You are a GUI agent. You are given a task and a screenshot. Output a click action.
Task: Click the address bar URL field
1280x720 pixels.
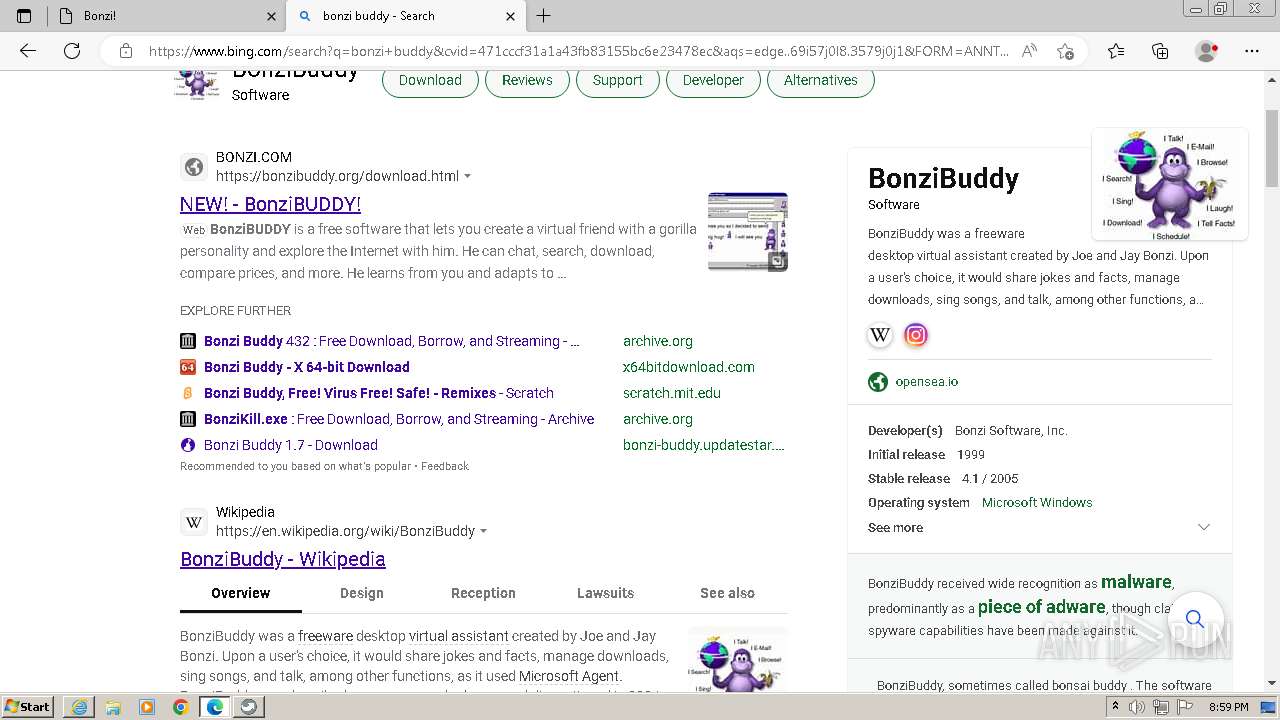(578, 51)
